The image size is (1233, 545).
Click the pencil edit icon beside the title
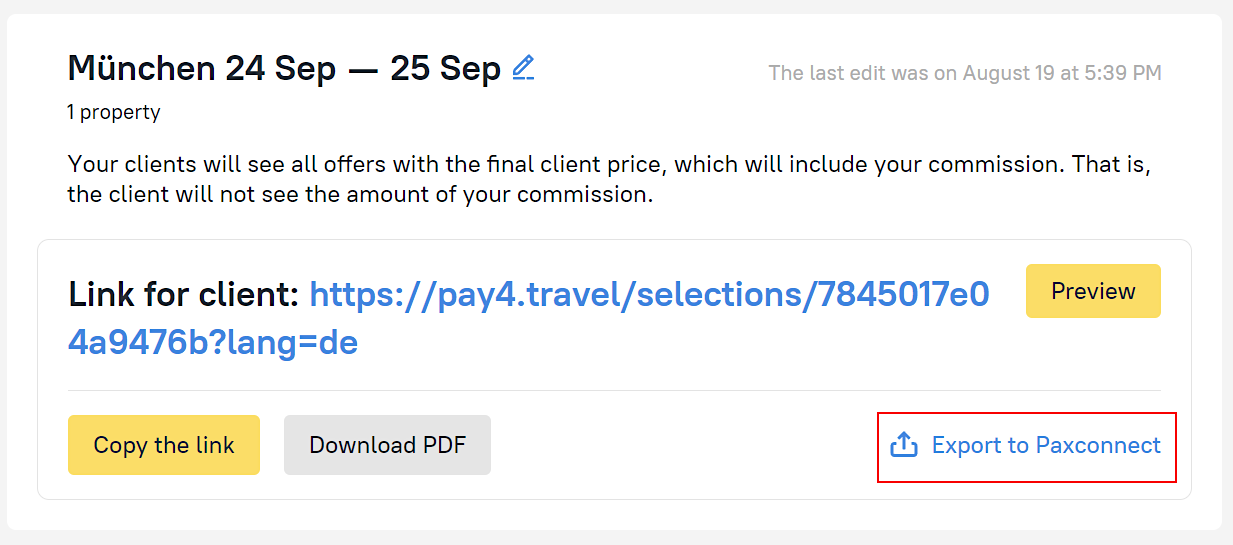[x=523, y=68]
